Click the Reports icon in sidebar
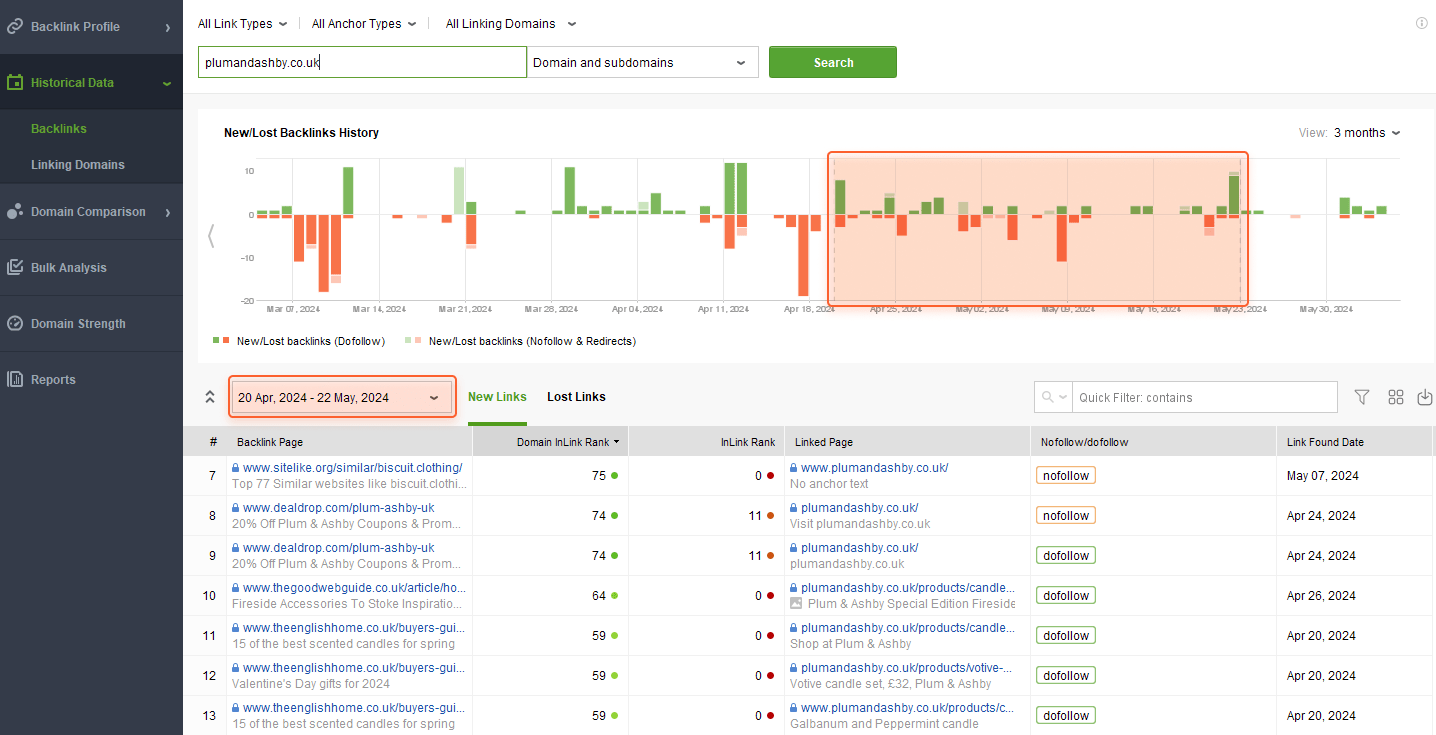This screenshot has width=1436, height=735. click(15, 379)
